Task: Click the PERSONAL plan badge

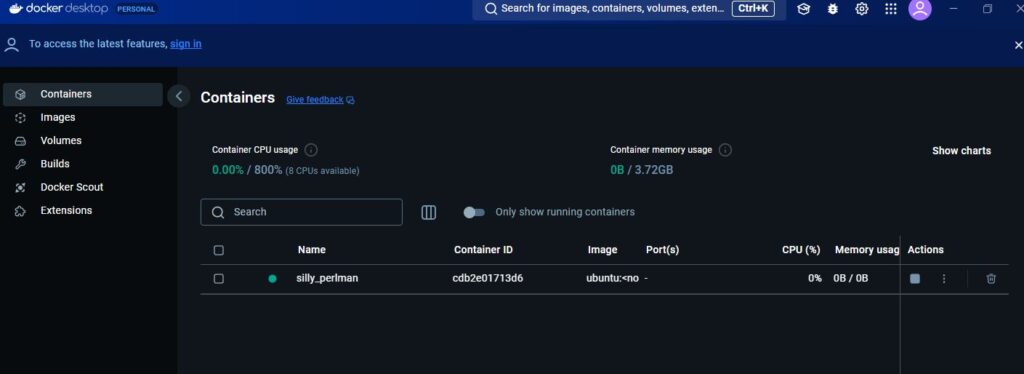Action: tap(136, 9)
